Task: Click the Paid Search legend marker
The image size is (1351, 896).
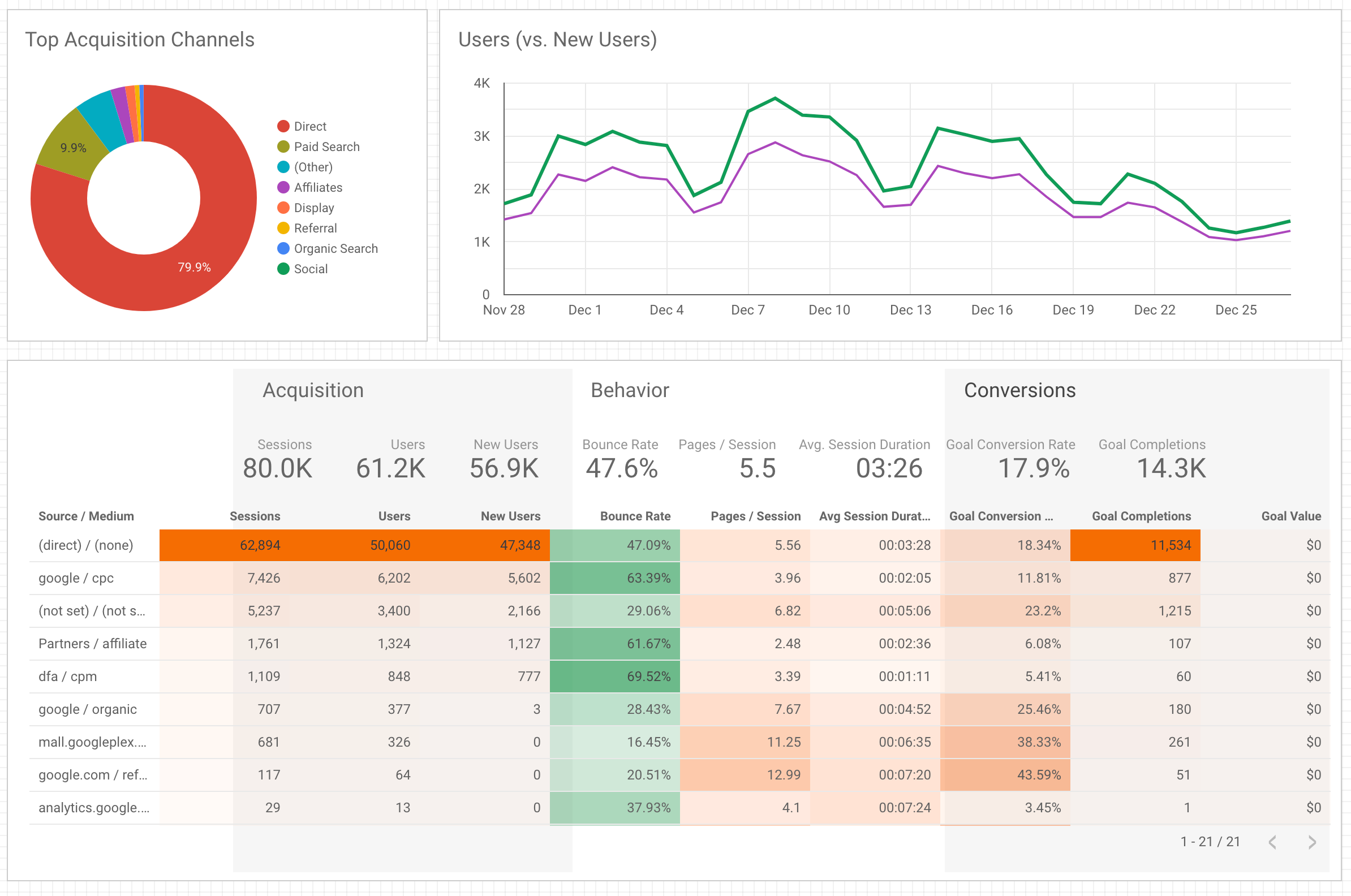Action: (x=284, y=147)
